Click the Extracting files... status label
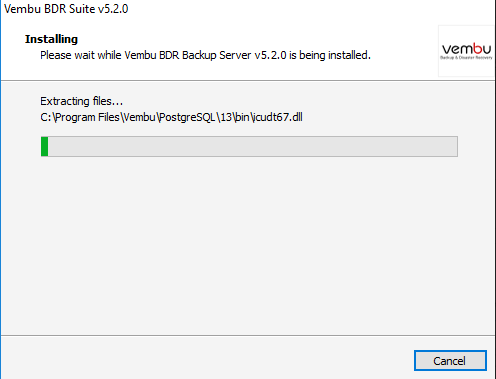Viewport: 496px width, 379px height. pos(82,101)
